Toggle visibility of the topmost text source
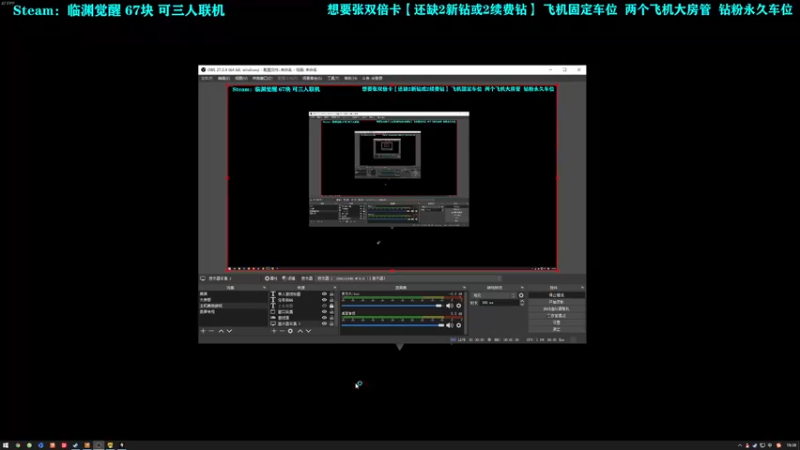The height and width of the screenshot is (450, 800). (324, 294)
